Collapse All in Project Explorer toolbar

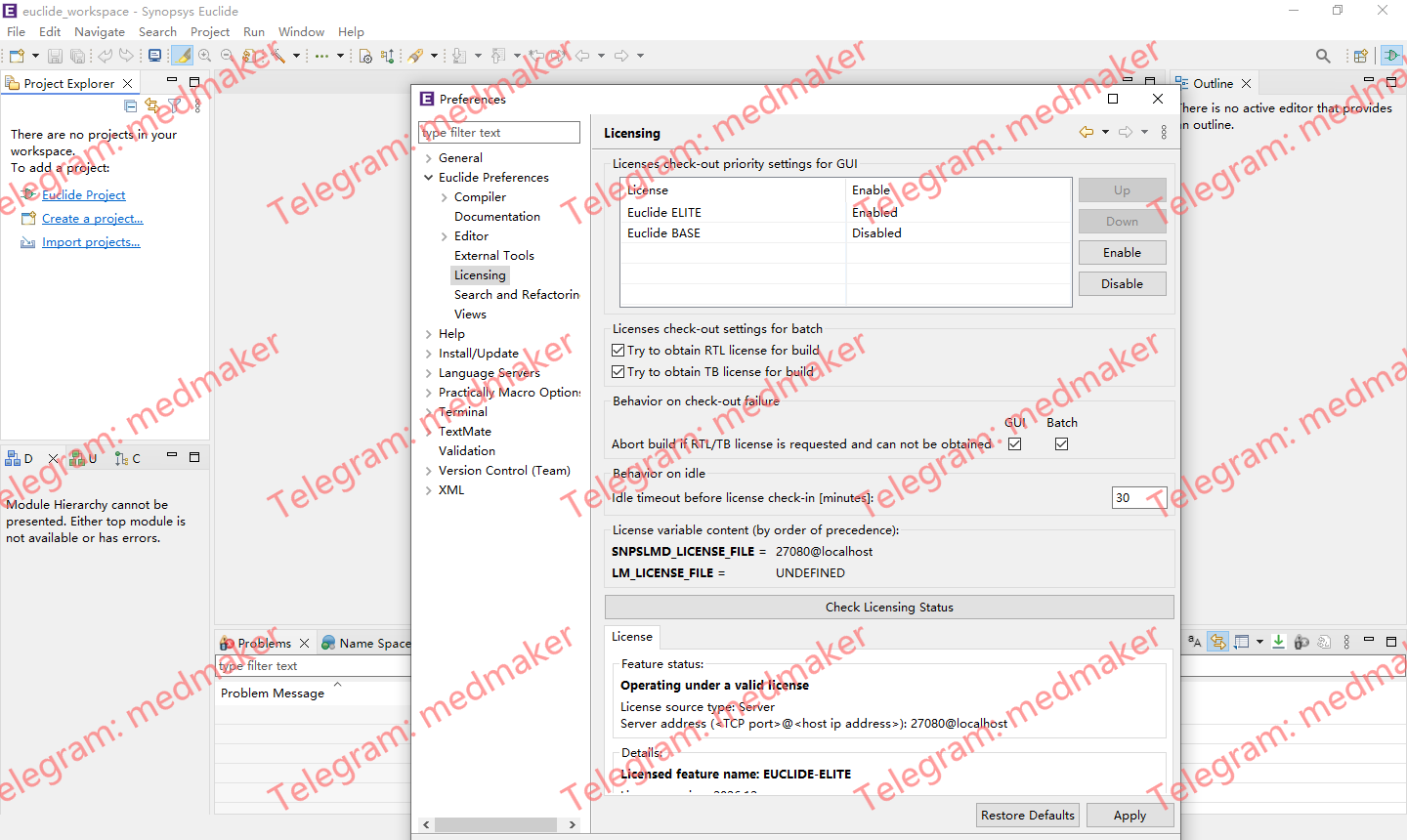click(x=131, y=105)
